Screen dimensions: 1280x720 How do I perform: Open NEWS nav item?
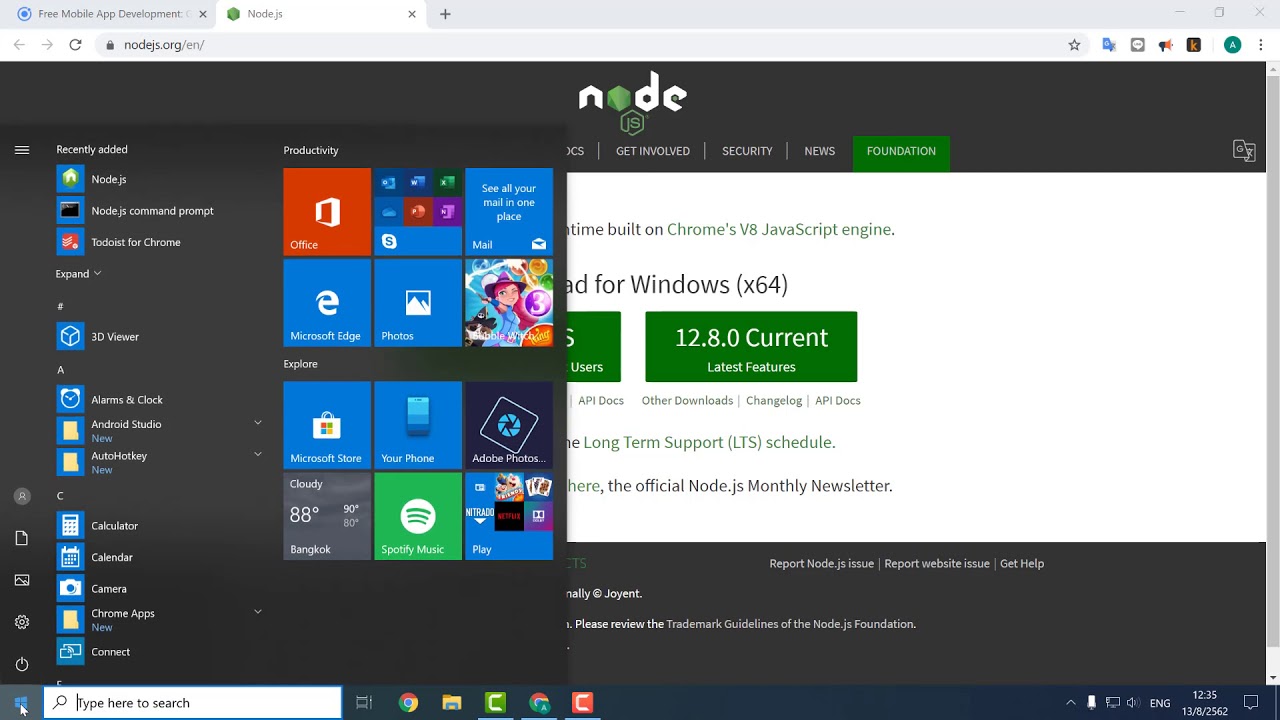click(819, 151)
